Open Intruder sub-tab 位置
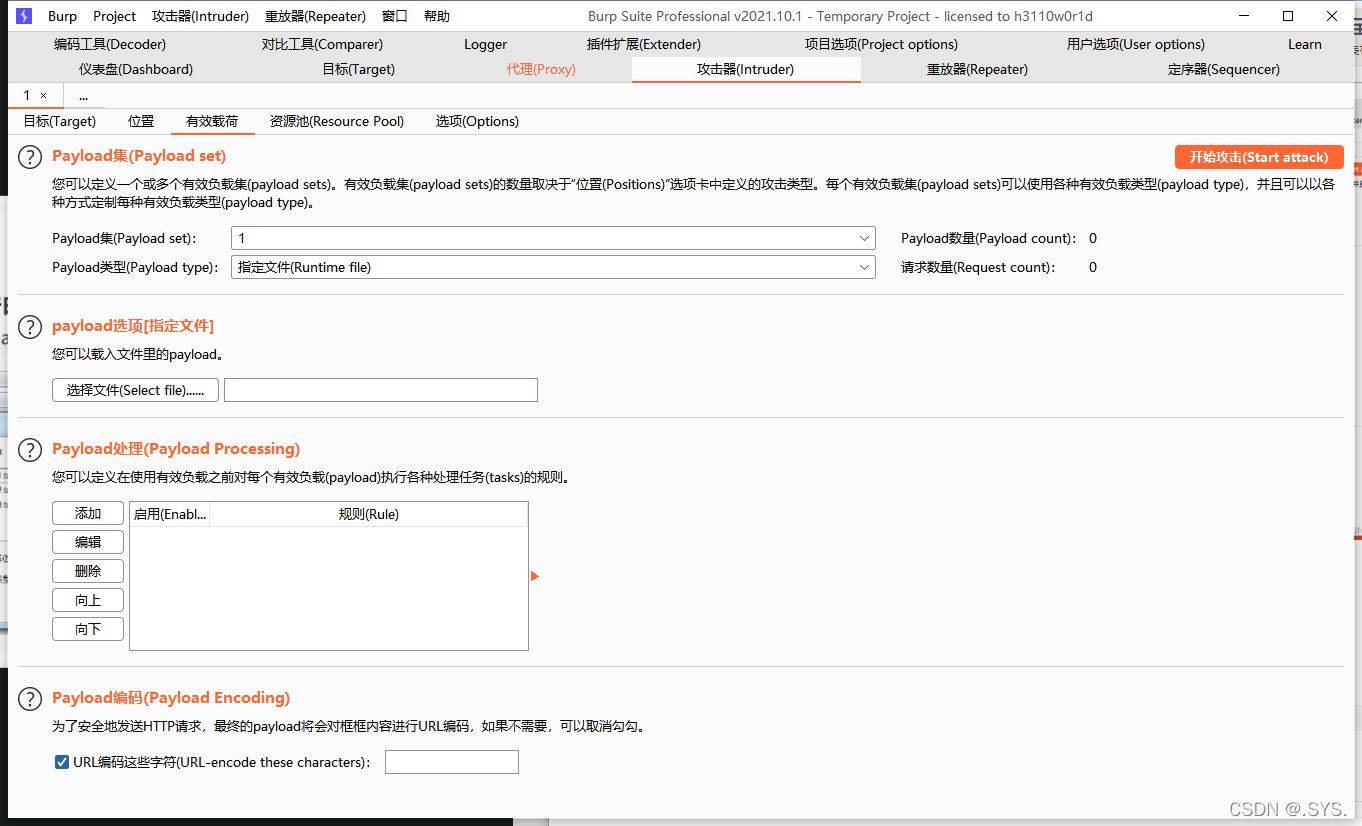This screenshot has width=1362, height=826. pyautogui.click(x=141, y=121)
